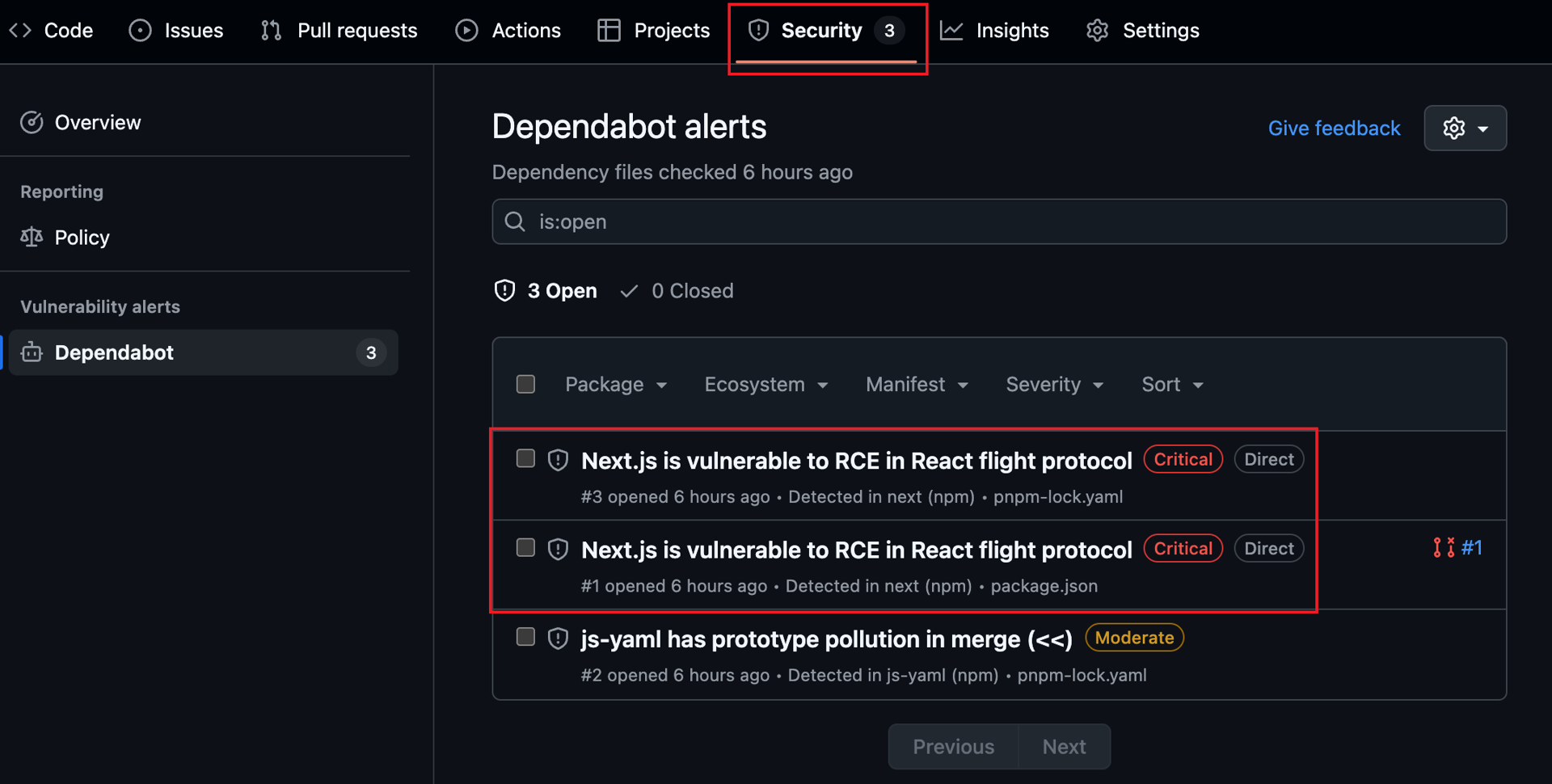This screenshot has width=1552, height=784.
Task: Open the gear settings dropdown for alerts
Action: click(x=1465, y=128)
